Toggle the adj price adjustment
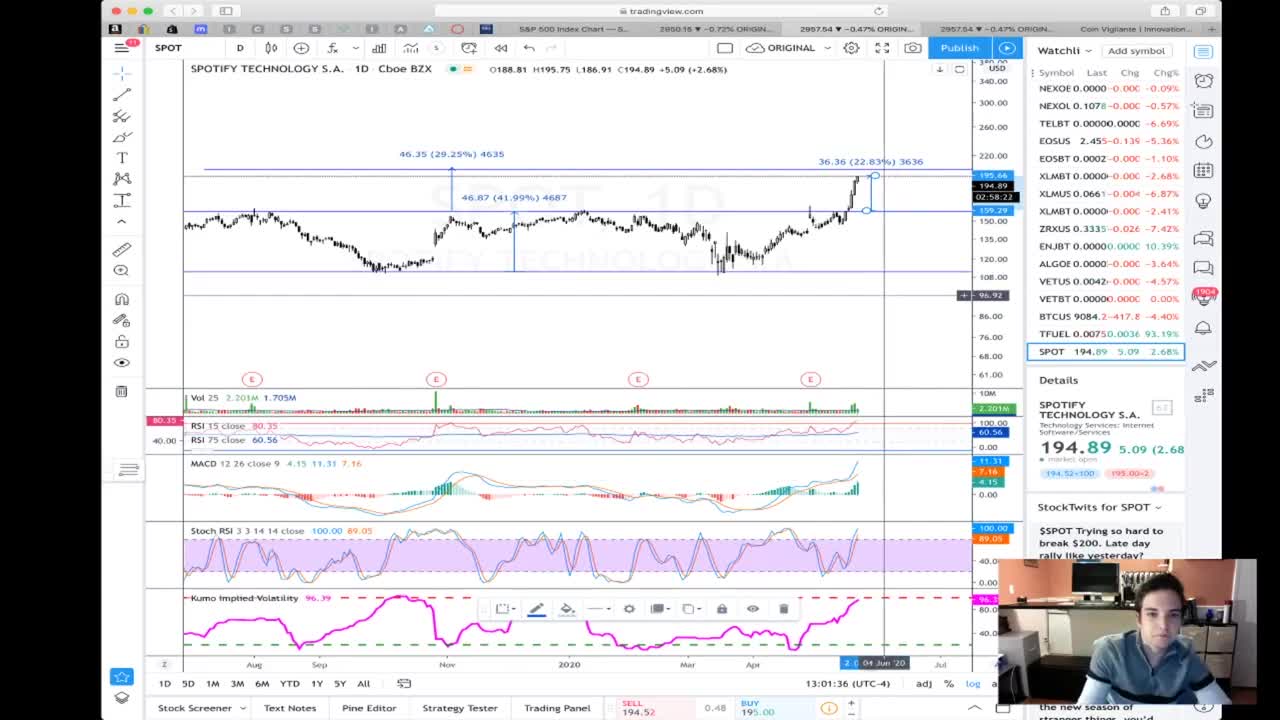Viewport: 1280px width, 720px height. (923, 684)
